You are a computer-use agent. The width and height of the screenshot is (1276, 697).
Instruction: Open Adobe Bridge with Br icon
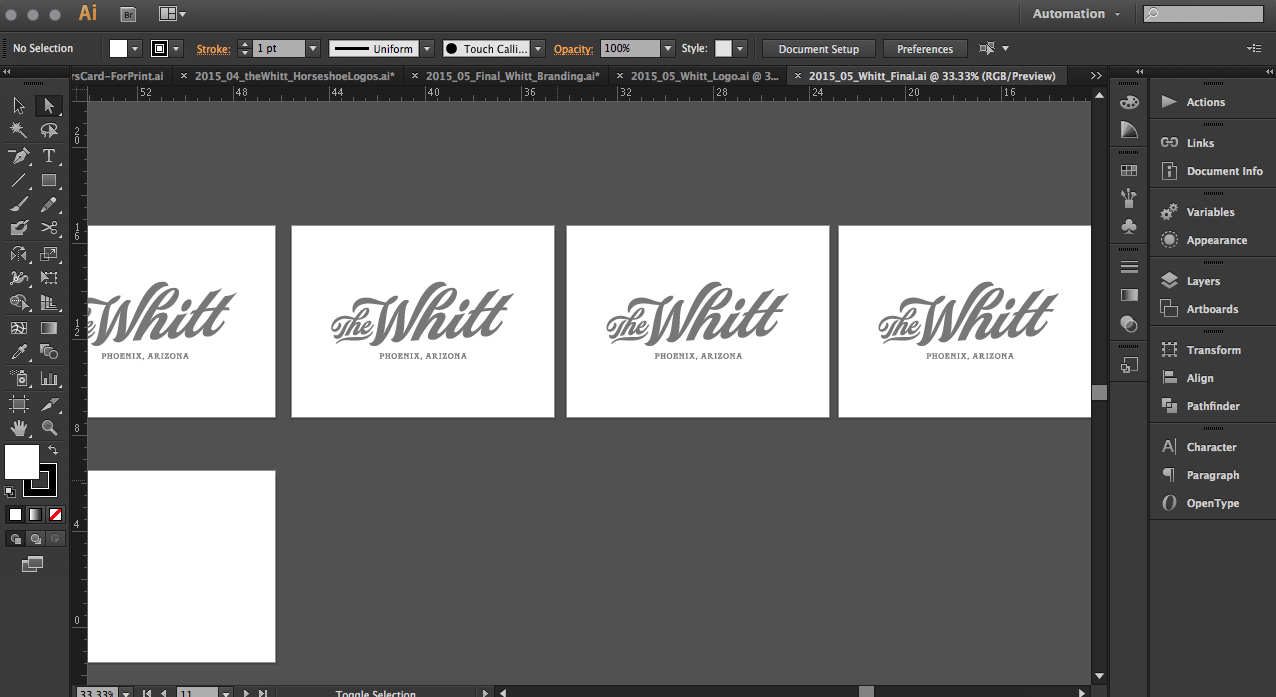[128, 14]
